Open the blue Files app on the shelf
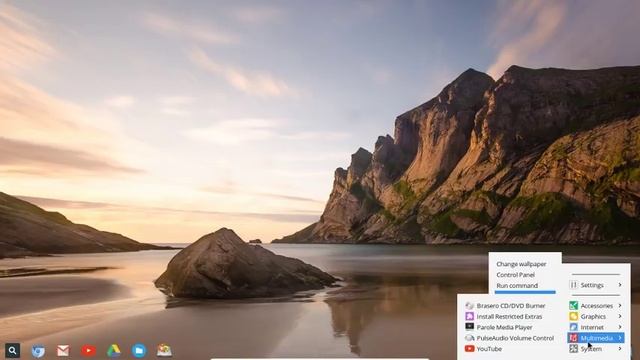The height and width of the screenshot is (360, 640). click(x=139, y=351)
